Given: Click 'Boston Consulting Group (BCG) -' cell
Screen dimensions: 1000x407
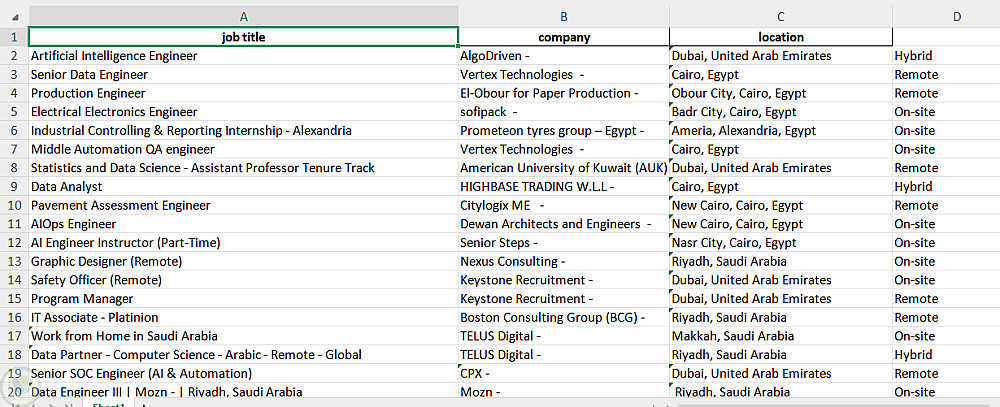Looking at the screenshot, I should point(564,317).
